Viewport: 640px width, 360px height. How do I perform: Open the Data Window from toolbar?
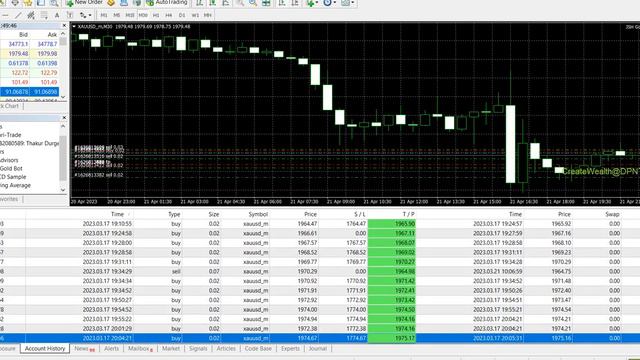[15, 3]
